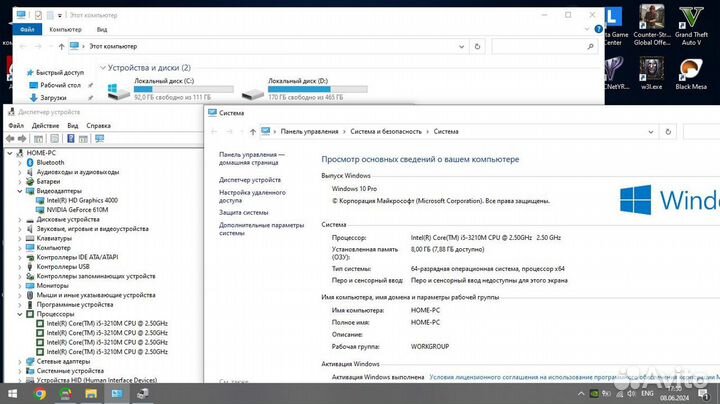The image size is (720, 404).
Task: Open the Файл menu in Device Manager
Action: [16, 125]
